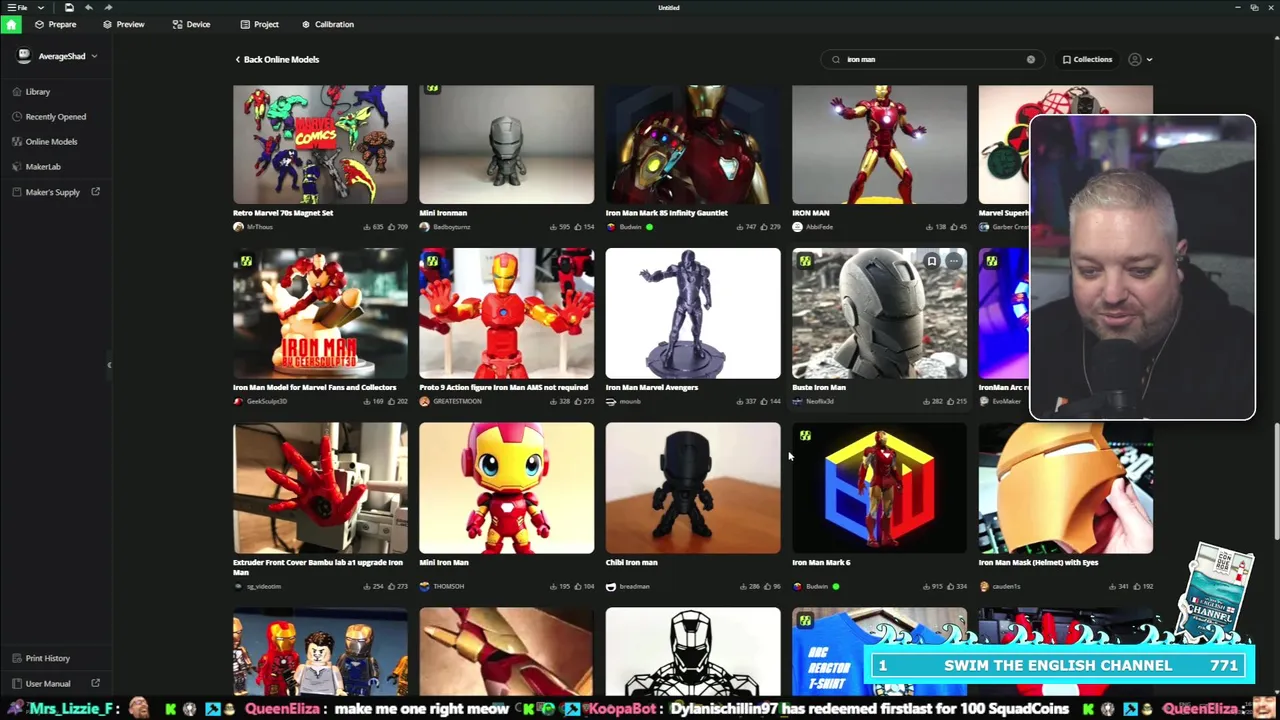This screenshot has width=1280, height=720.
Task: Click the search magnifier icon
Action: (x=836, y=59)
